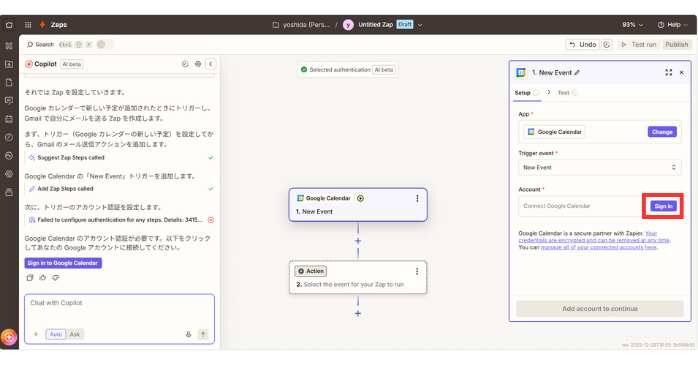Open the Untitled Zap title dropdown arrow
This screenshot has height=365, width=698.
pyautogui.click(x=420, y=25)
